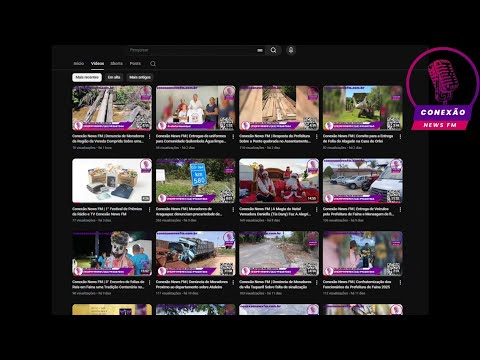This screenshot has width=480, height=360.
Task: Open guitar players gathering thumbnail
Action: click(363, 254)
